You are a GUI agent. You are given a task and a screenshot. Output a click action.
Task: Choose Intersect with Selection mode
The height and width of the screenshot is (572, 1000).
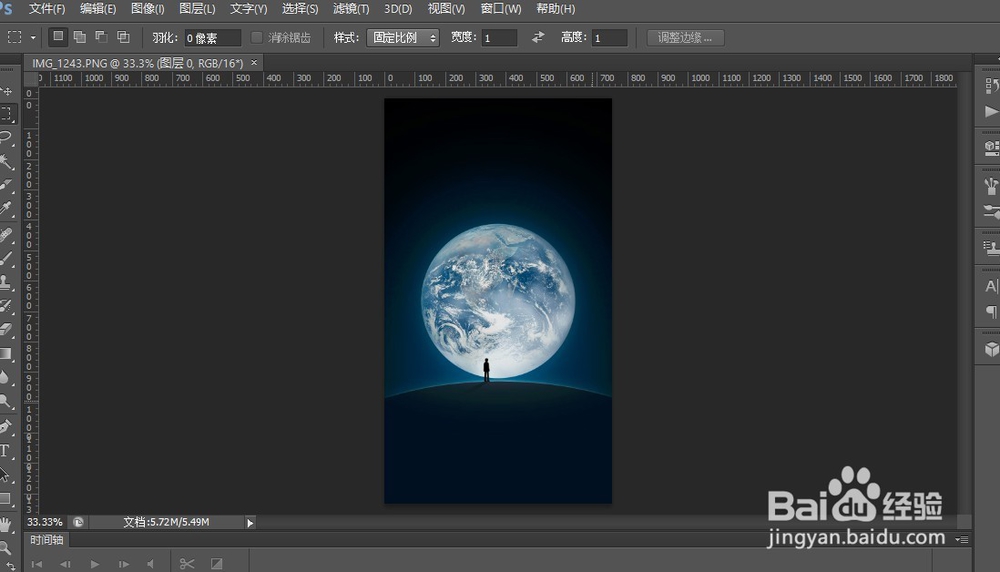[x=123, y=37]
